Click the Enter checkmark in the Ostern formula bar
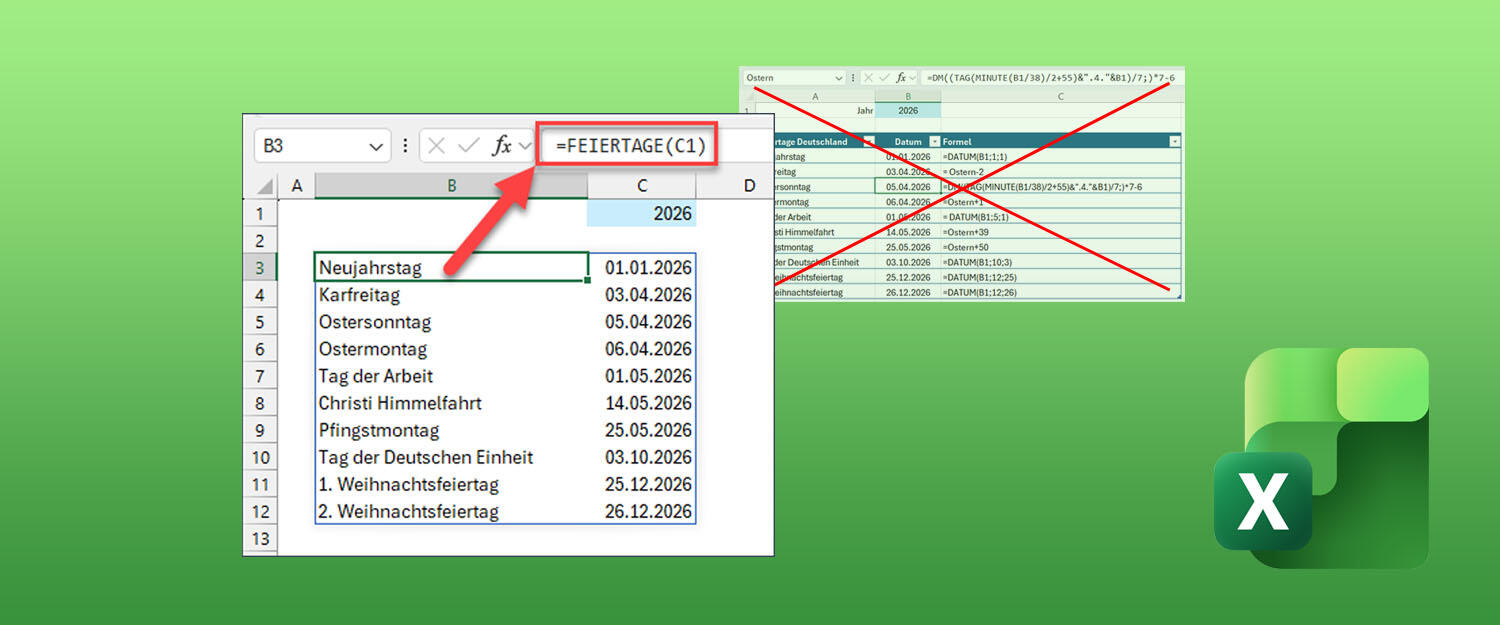 coord(885,77)
